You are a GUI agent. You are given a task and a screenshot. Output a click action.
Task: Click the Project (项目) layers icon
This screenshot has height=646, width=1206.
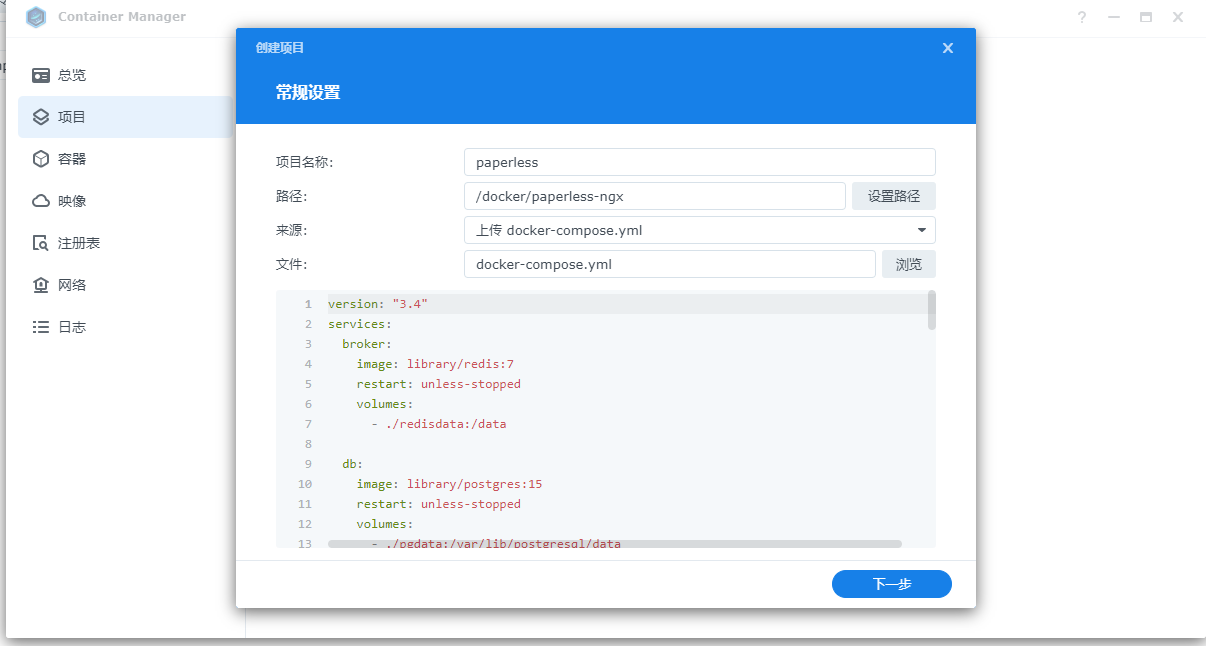(x=41, y=117)
